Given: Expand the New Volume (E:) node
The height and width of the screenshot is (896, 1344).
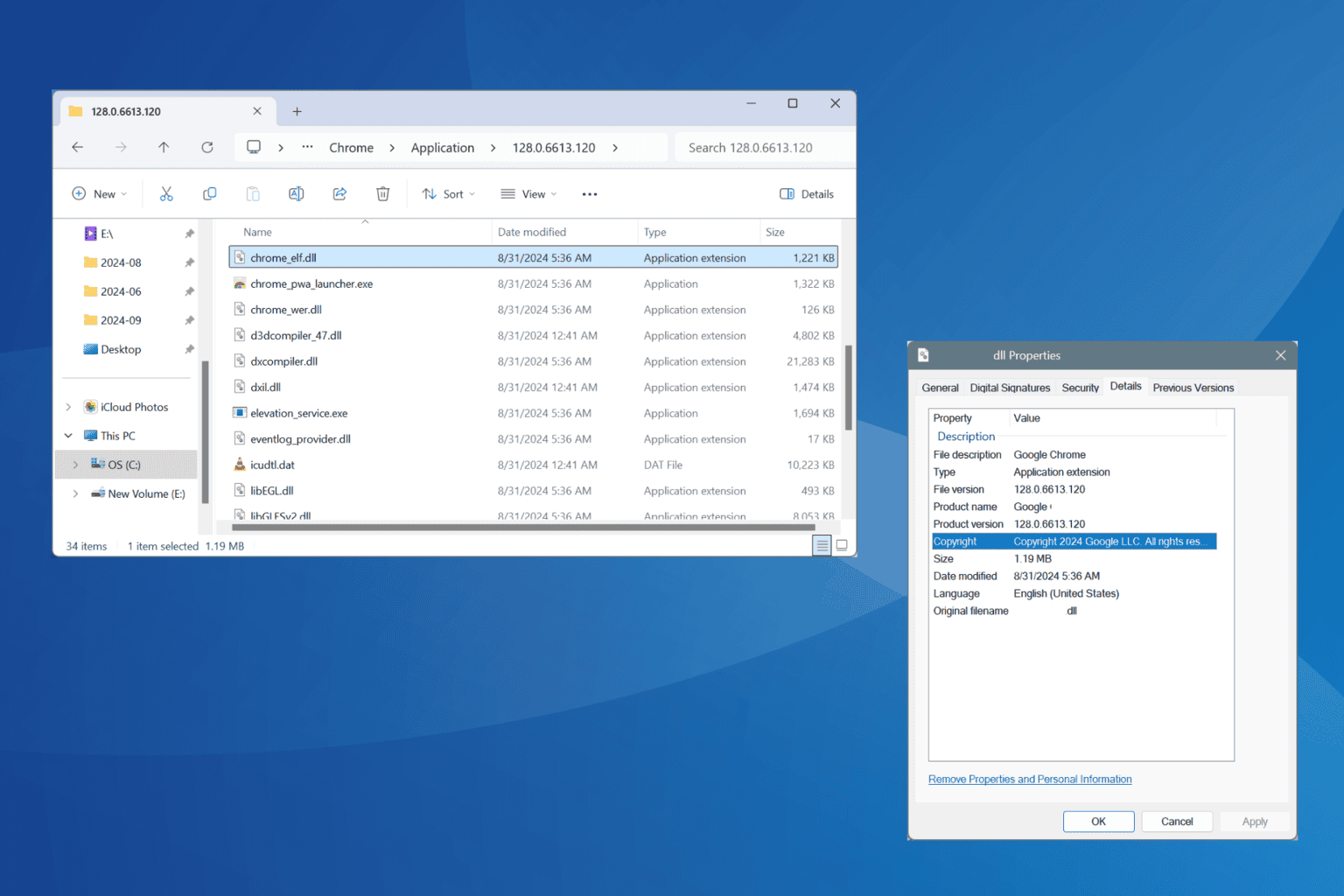Looking at the screenshot, I should click(x=75, y=493).
